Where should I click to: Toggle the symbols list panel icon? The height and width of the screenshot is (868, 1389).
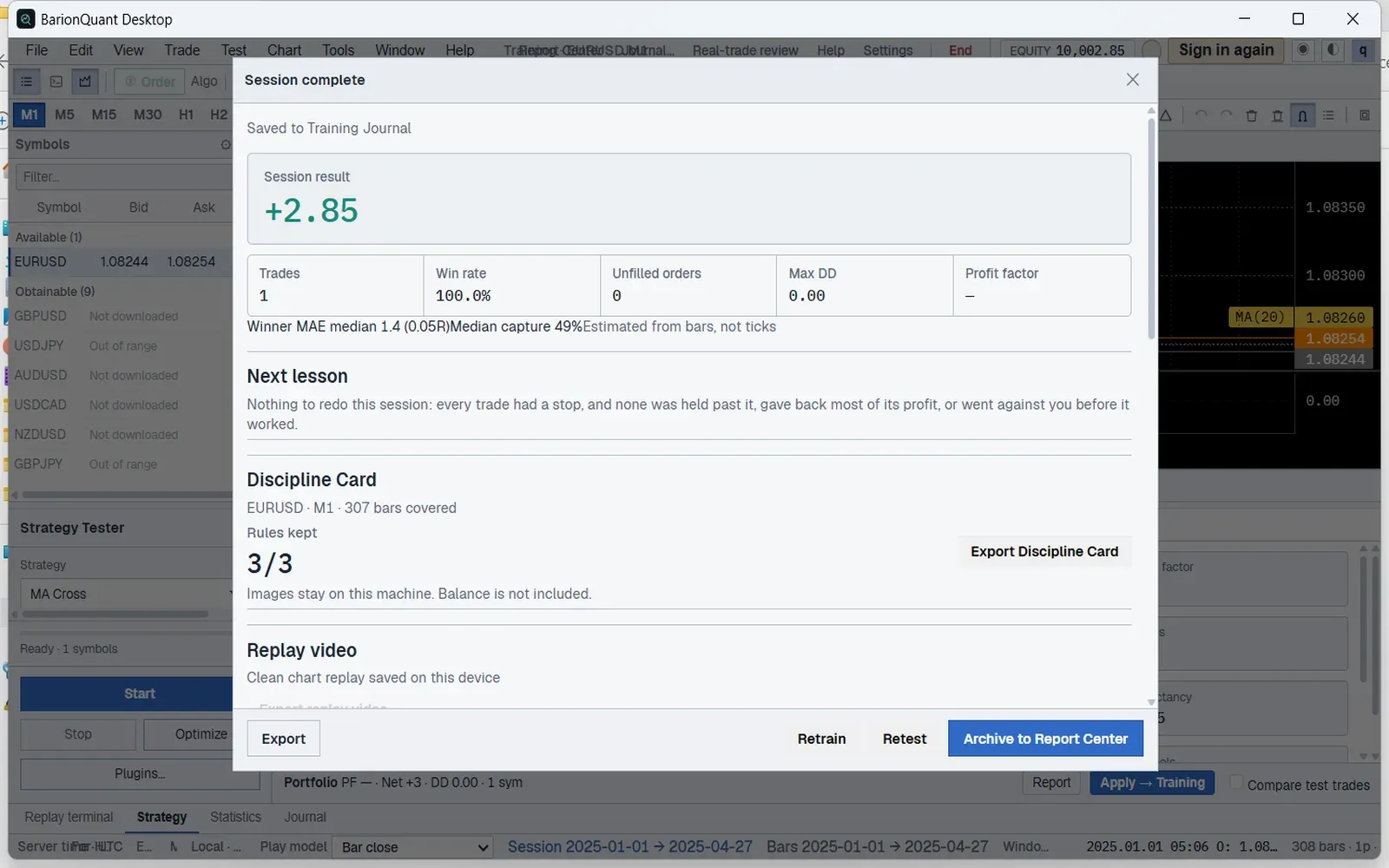pyautogui.click(x=27, y=82)
